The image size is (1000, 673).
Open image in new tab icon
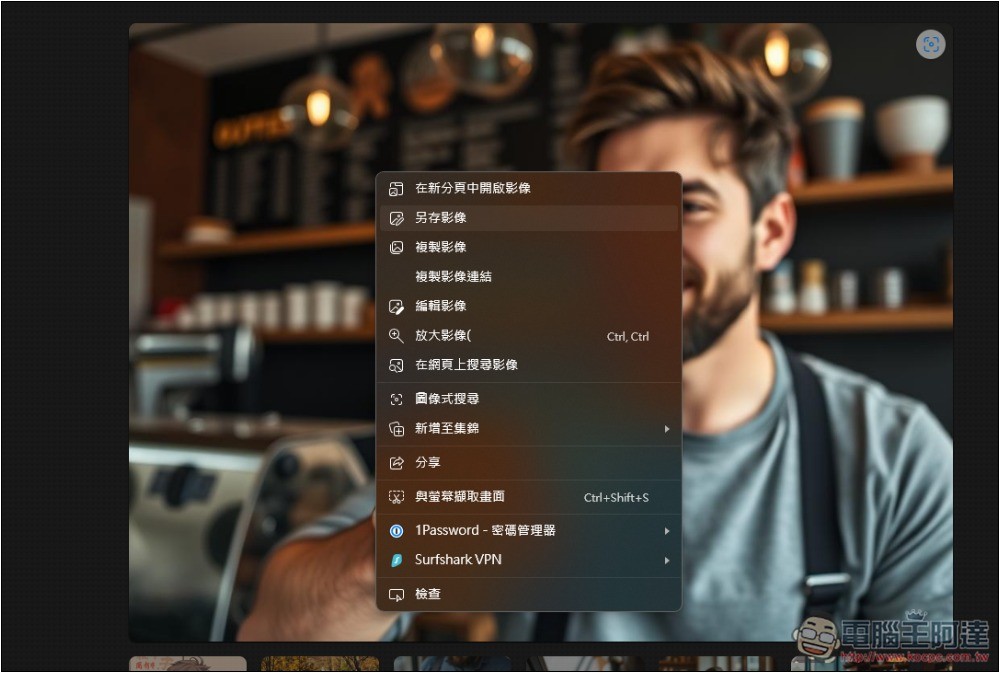pyautogui.click(x=396, y=189)
